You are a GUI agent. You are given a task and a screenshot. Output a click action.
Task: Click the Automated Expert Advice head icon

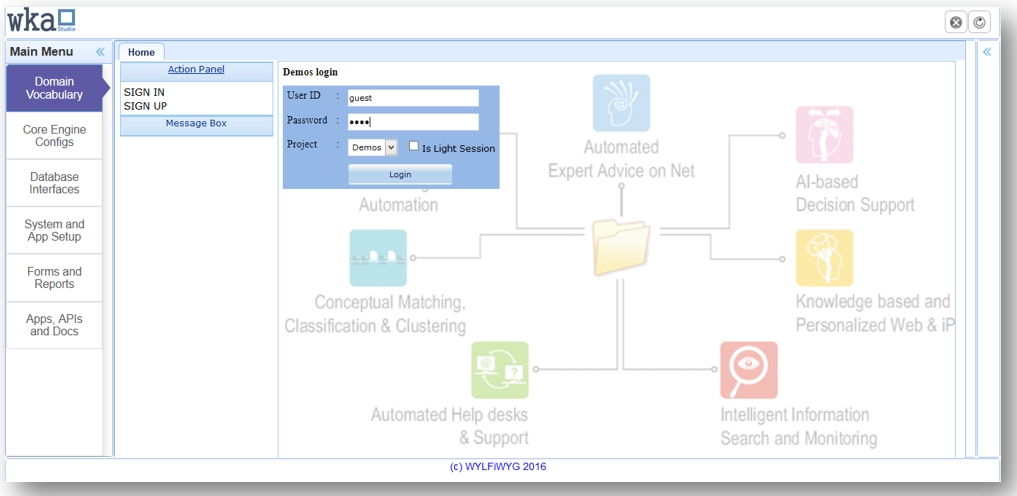click(621, 103)
